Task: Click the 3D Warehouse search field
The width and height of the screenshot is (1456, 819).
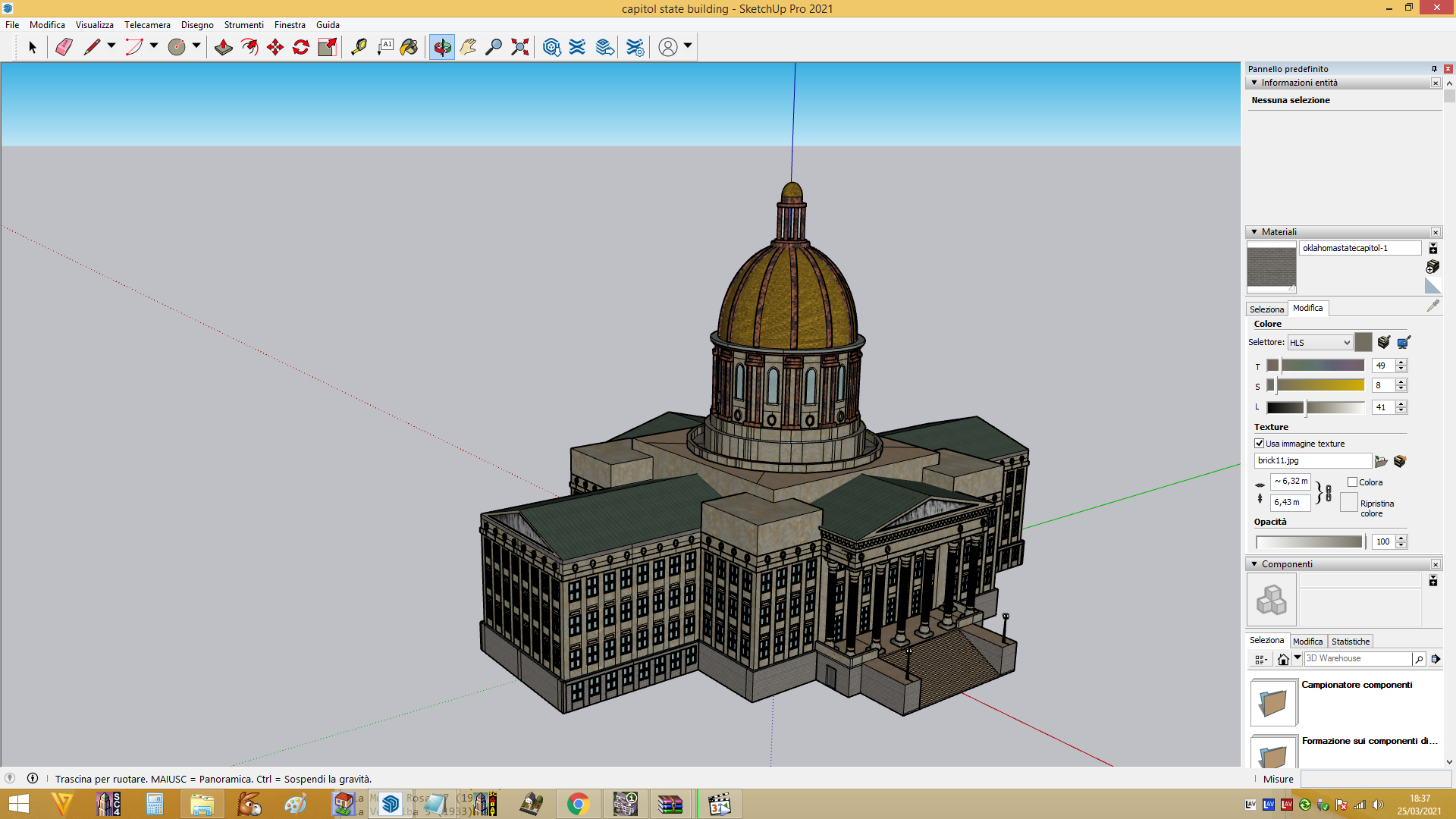Action: pyautogui.click(x=1357, y=658)
